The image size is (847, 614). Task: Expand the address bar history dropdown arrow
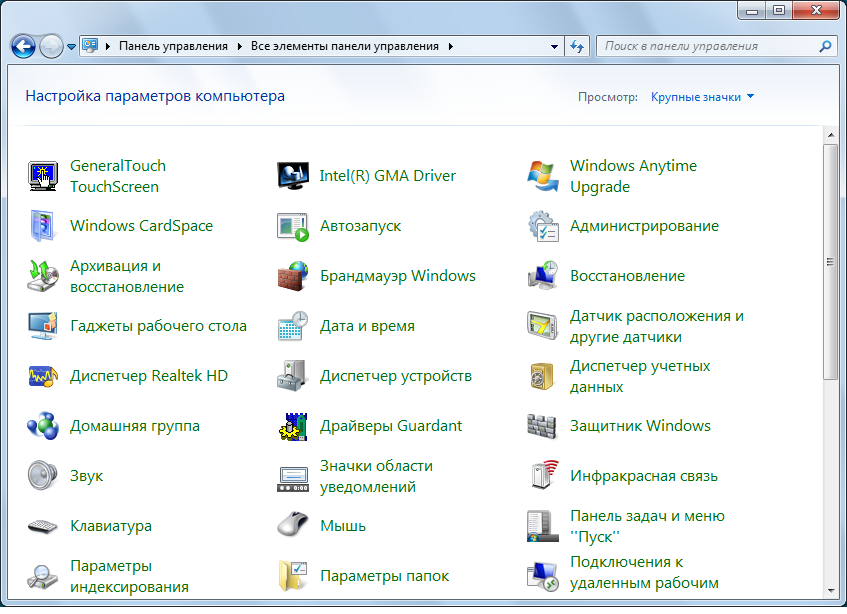pyautogui.click(x=554, y=46)
